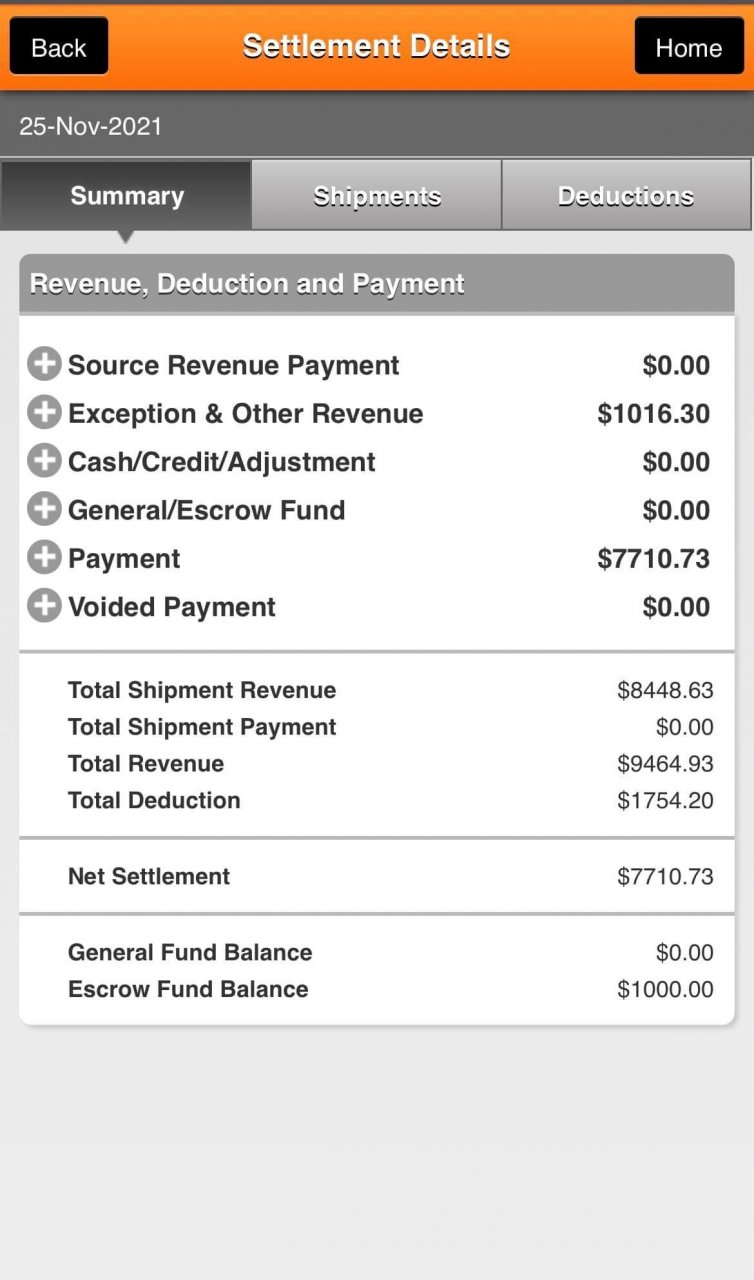754x1280 pixels.
Task: Tap the Payment amount $7710.73 row value
Action: 654,559
